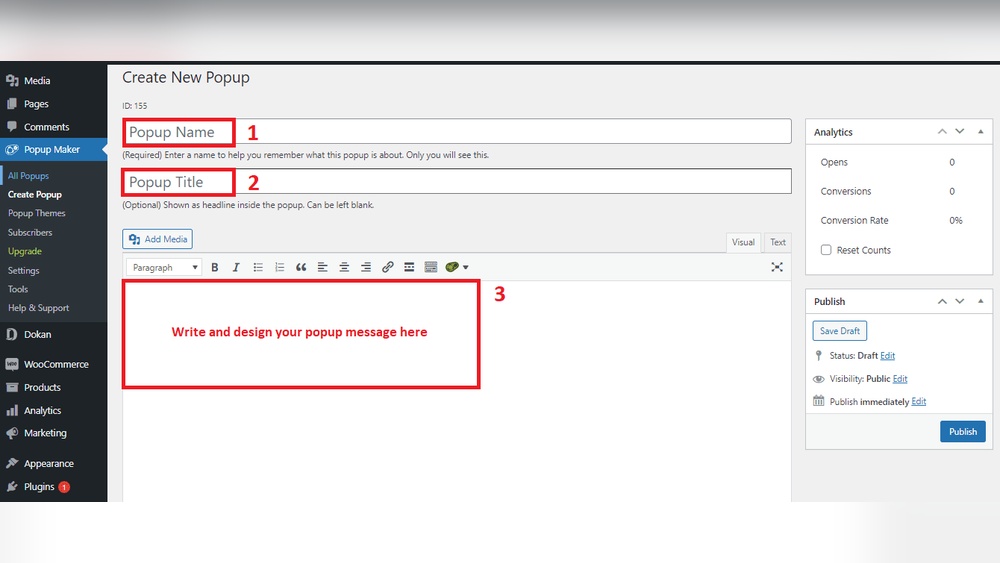Viewport: 1000px width, 563px height.
Task: Open Popup Themes submenu
Action: [x=36, y=214]
